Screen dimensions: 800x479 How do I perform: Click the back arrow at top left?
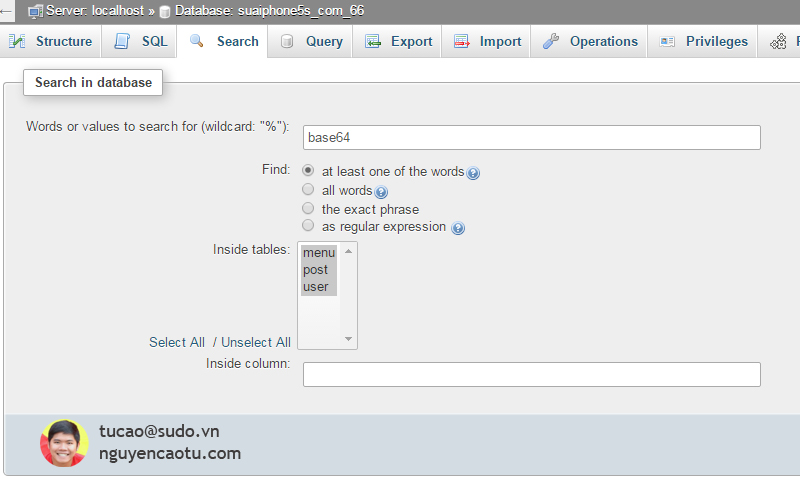point(6,11)
